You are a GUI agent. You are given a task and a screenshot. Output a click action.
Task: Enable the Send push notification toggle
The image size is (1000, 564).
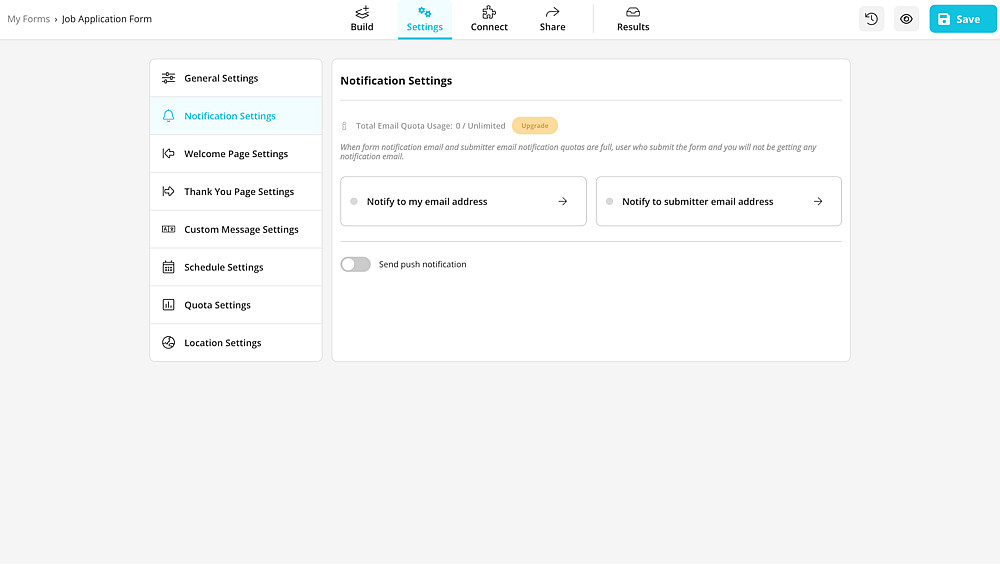click(355, 264)
